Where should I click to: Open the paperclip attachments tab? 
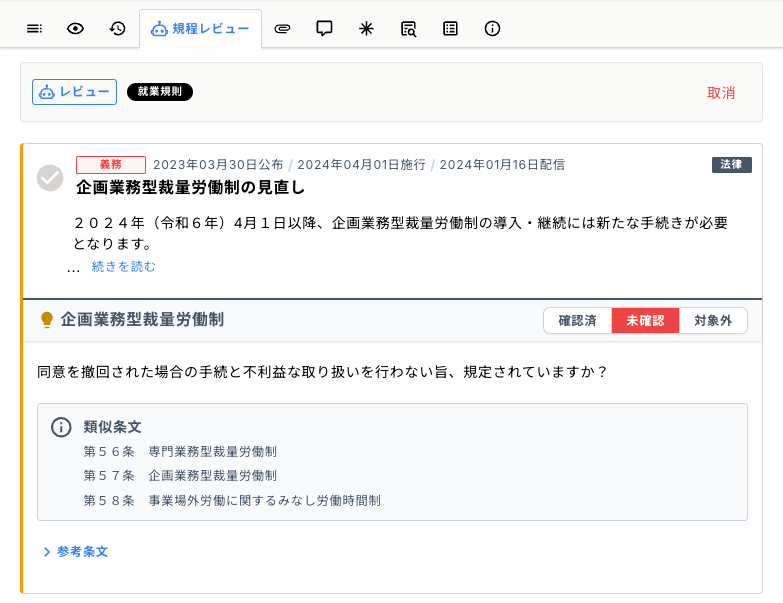tap(282, 29)
